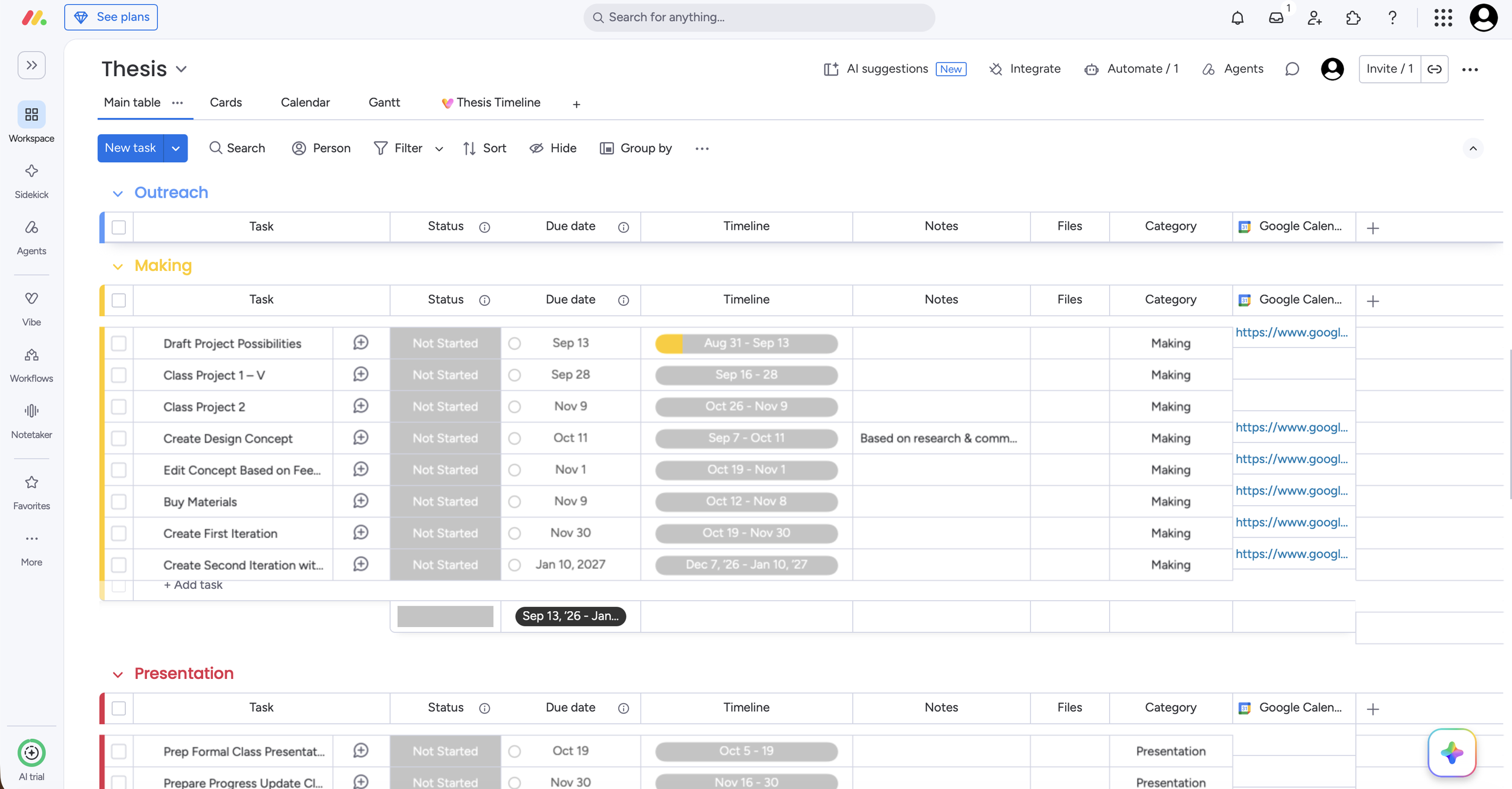Image resolution: width=1512 pixels, height=789 pixels.
Task: Open Google link for Create First Iteration
Action: coord(1291,522)
